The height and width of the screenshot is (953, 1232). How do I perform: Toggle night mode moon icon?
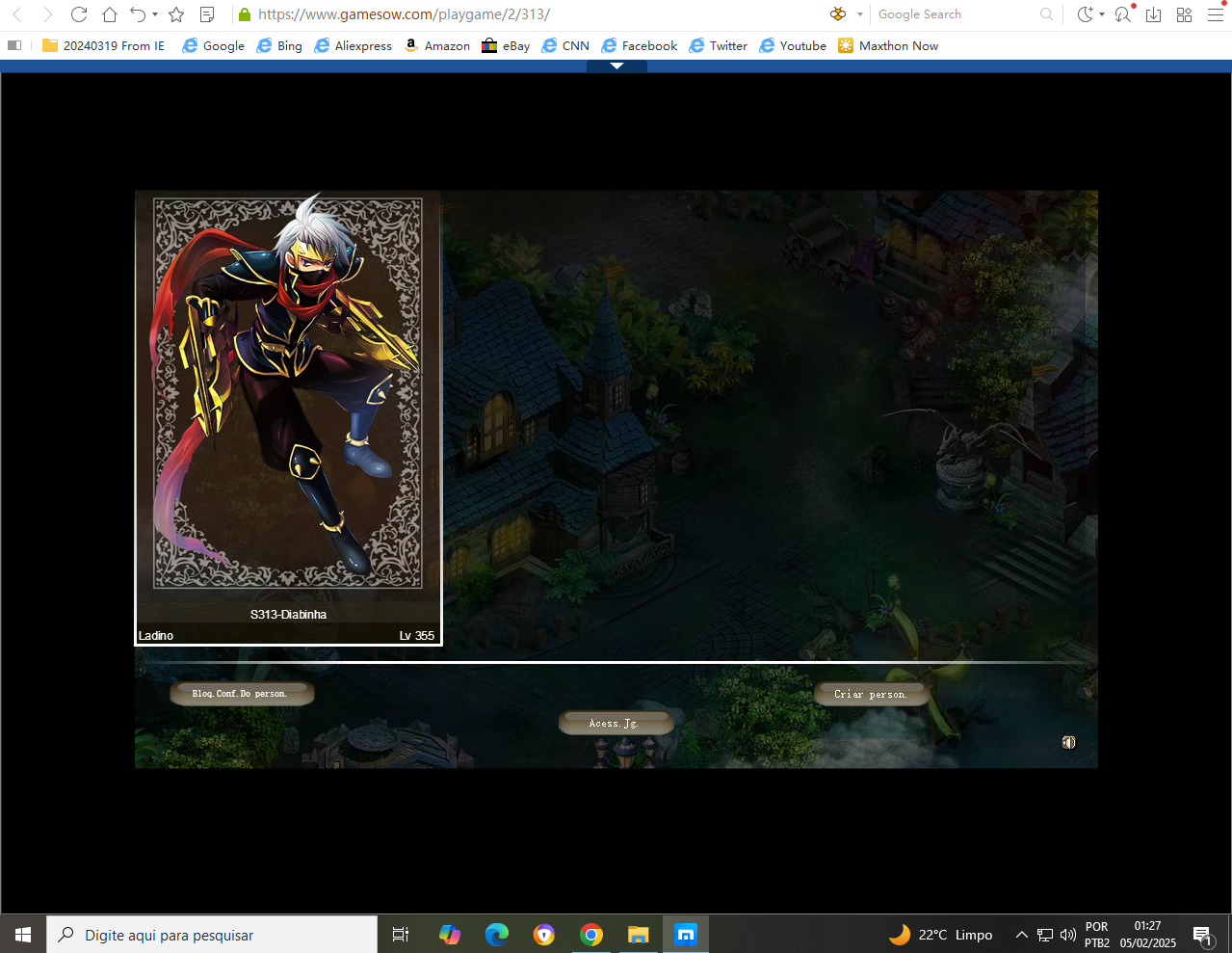[1085, 14]
